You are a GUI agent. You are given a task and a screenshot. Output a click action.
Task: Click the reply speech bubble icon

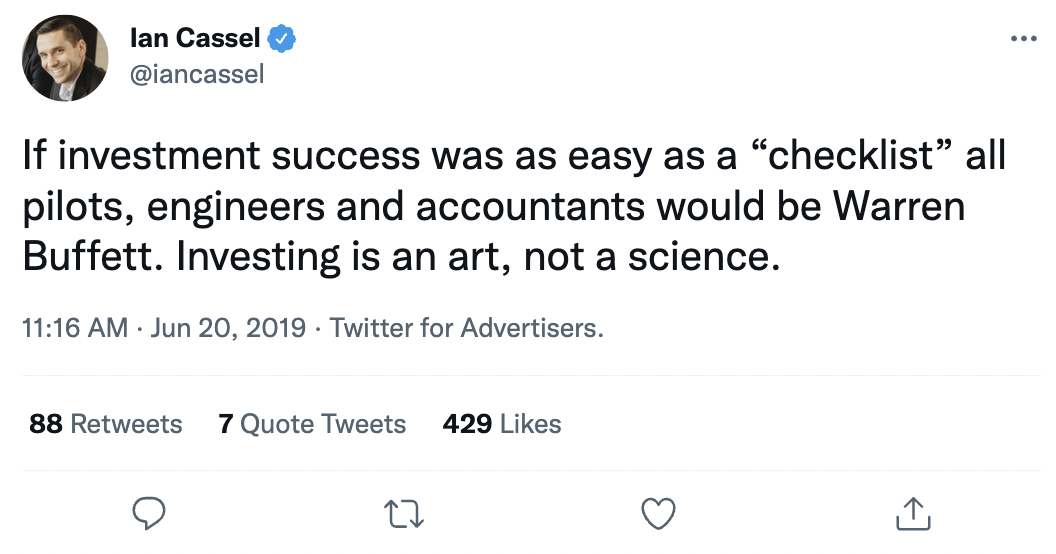(x=149, y=513)
